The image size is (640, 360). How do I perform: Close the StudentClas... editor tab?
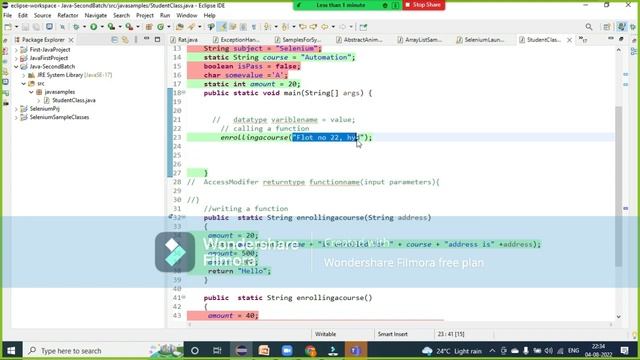(x=569, y=40)
